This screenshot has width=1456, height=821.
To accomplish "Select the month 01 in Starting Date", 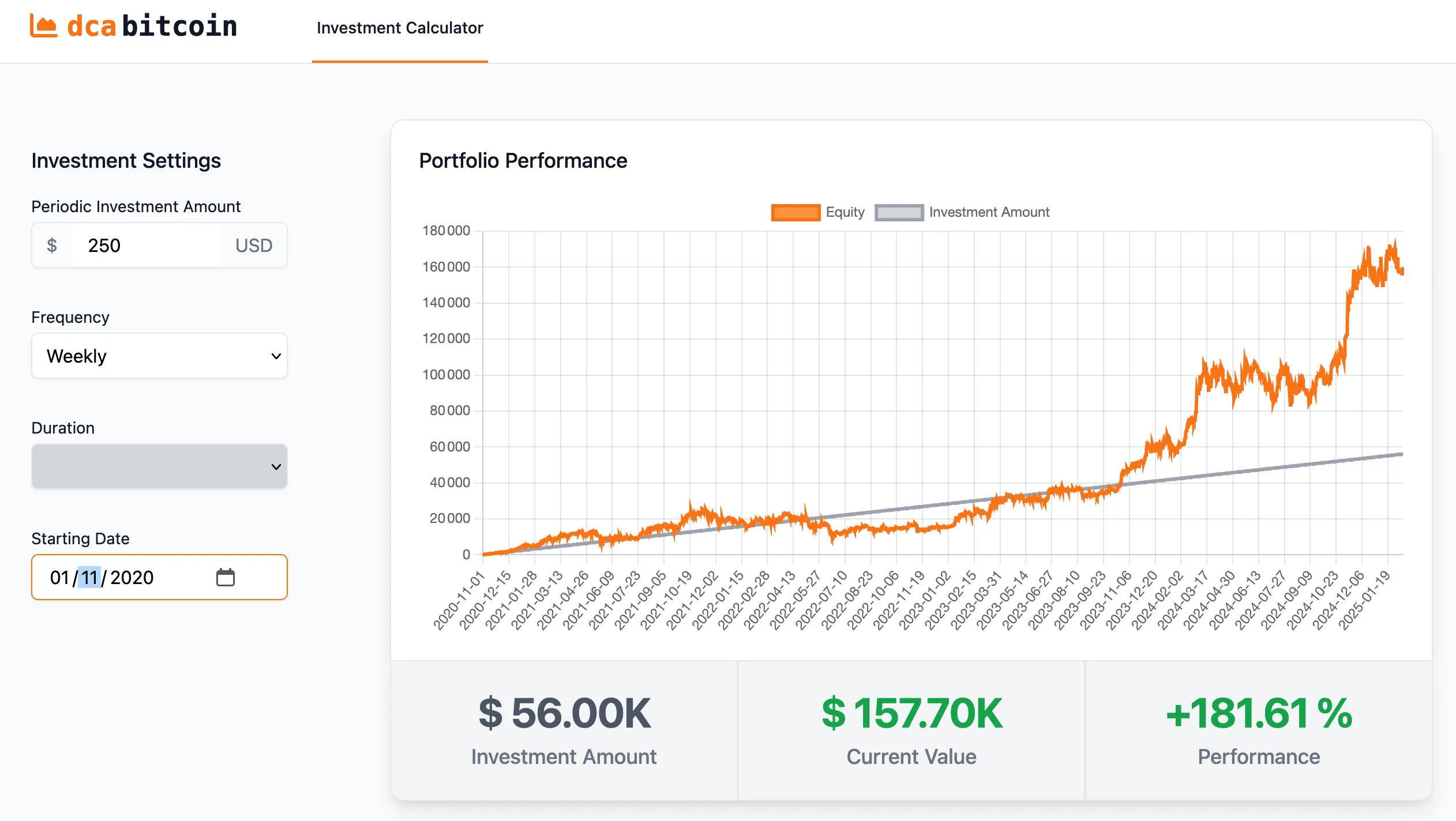I will pyautogui.click(x=59, y=577).
